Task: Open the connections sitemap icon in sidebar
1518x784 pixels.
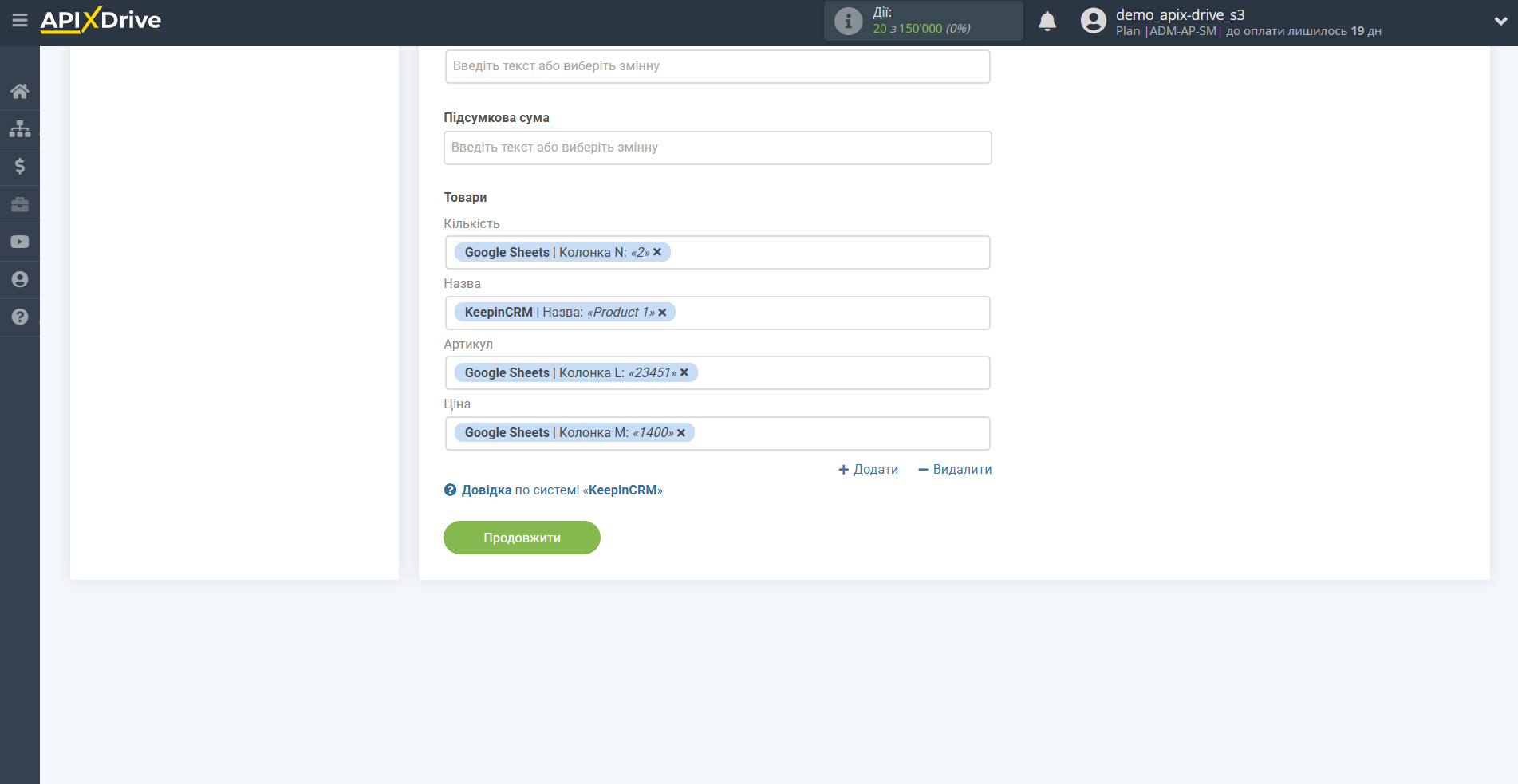Action: [20, 128]
